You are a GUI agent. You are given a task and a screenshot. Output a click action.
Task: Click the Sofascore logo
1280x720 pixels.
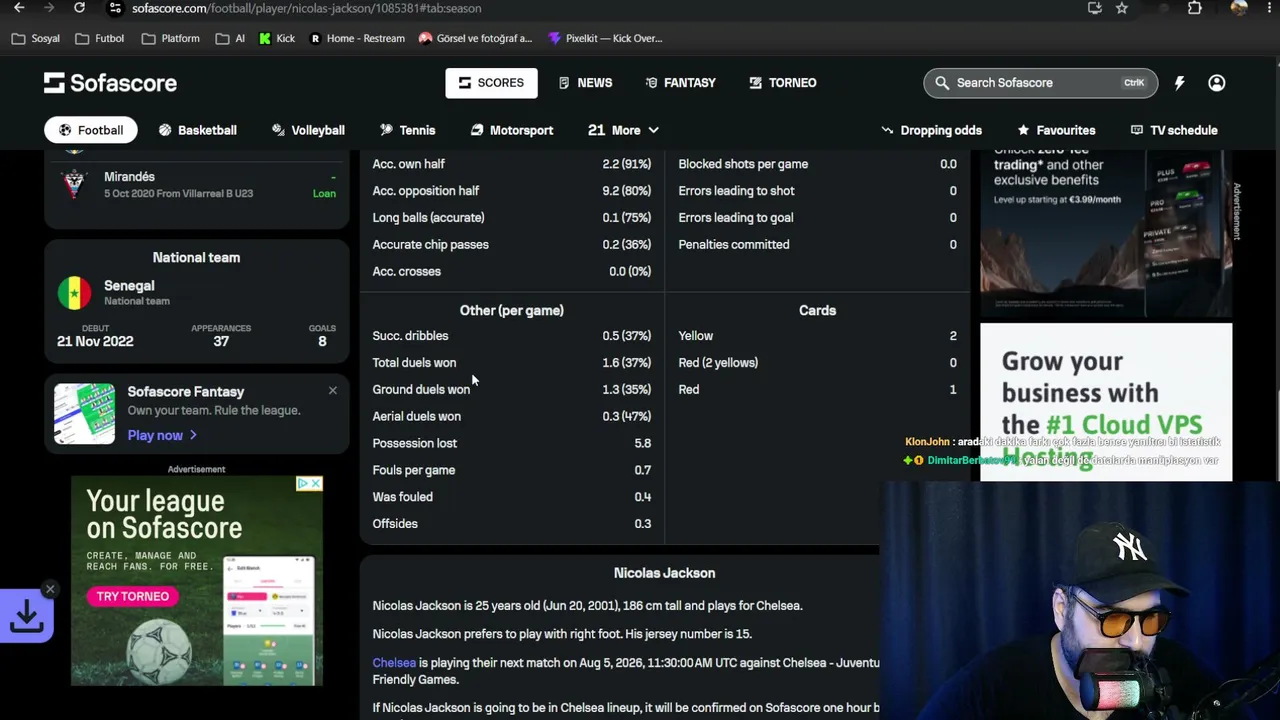(x=110, y=83)
